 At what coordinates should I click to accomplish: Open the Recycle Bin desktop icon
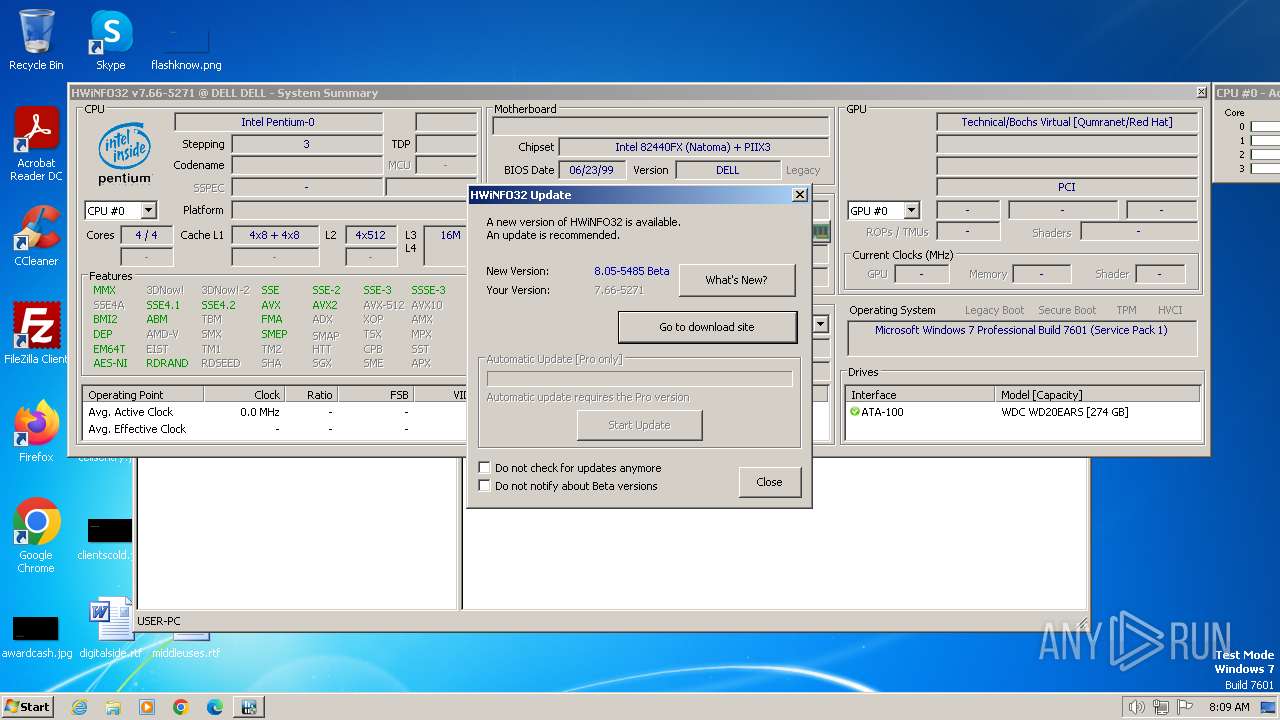[x=36, y=40]
